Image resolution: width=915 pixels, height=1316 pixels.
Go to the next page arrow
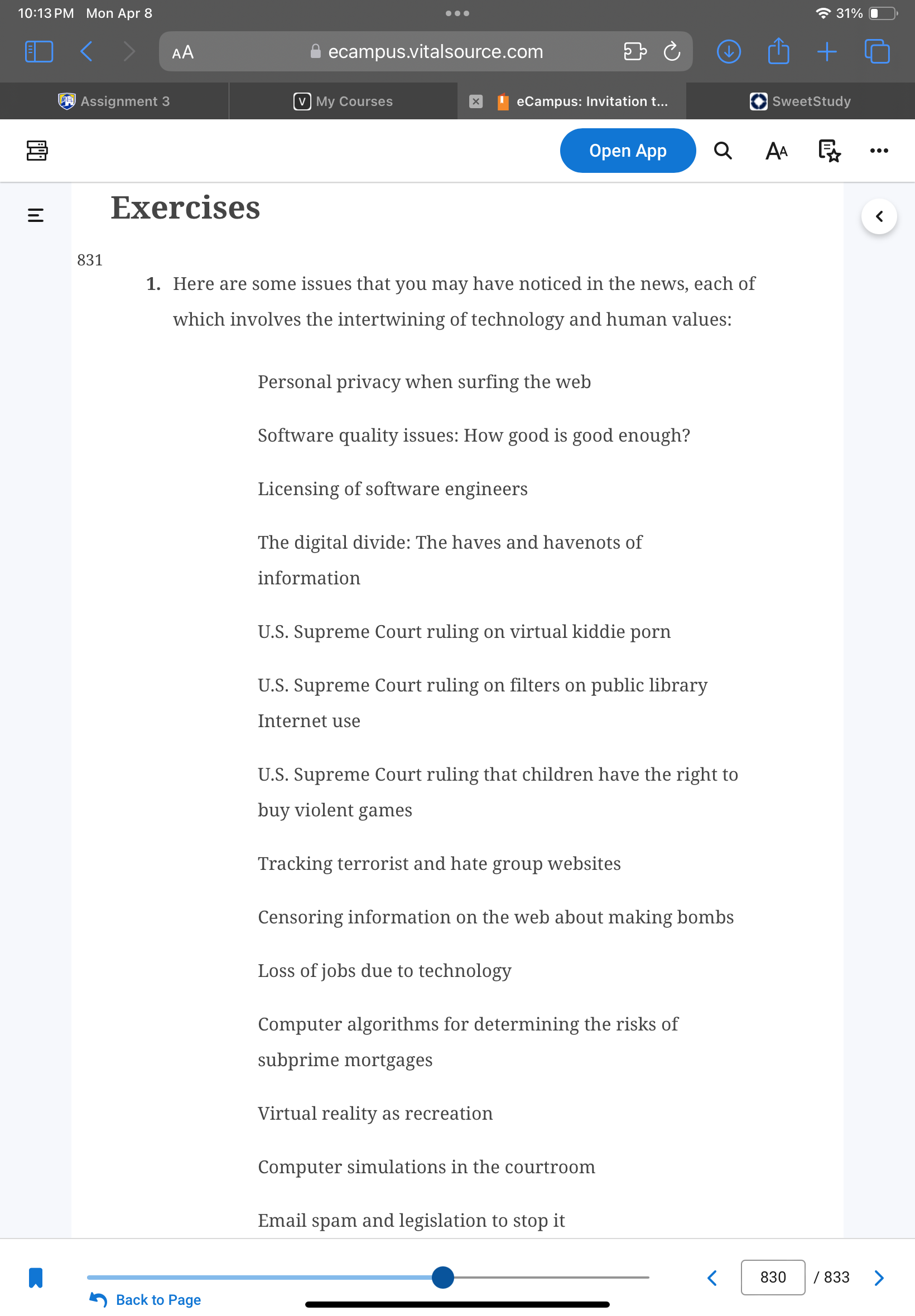pyautogui.click(x=879, y=1277)
